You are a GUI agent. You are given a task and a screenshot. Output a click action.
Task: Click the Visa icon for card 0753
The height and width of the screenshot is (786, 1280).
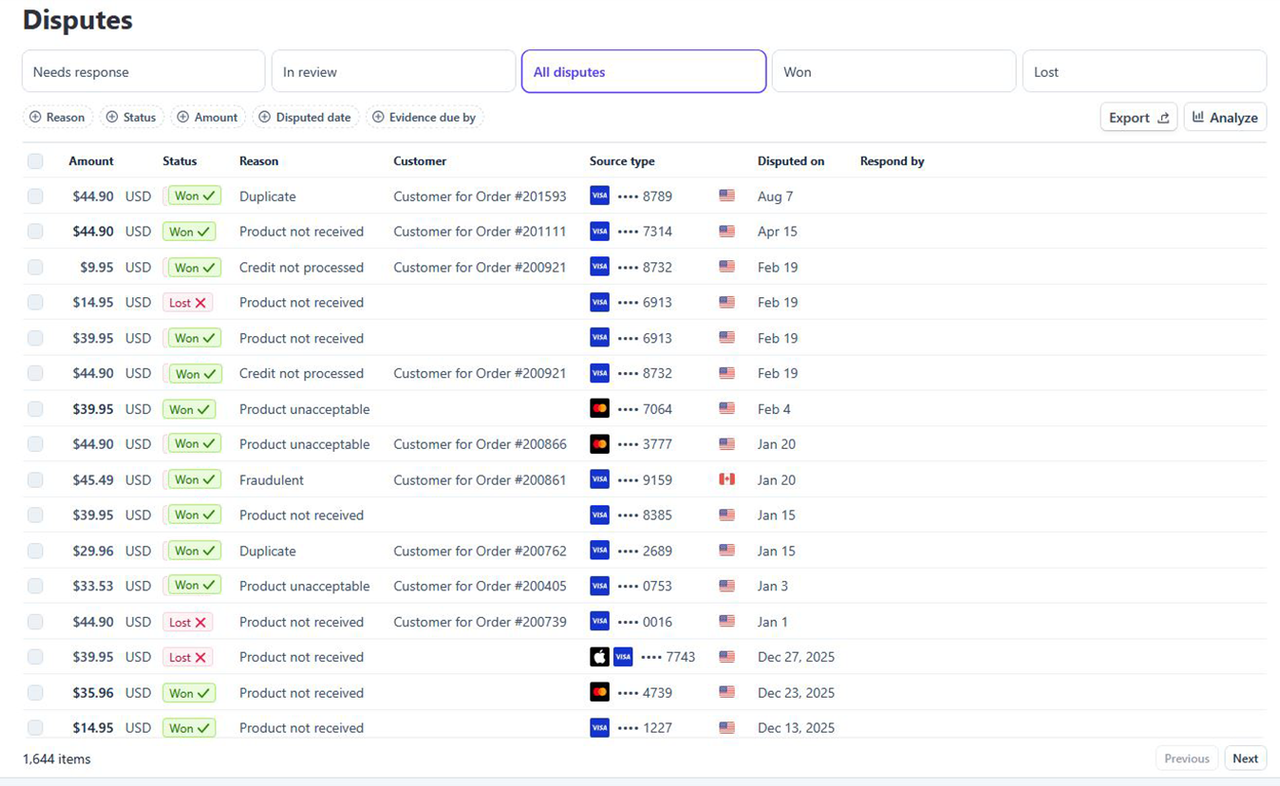(599, 586)
